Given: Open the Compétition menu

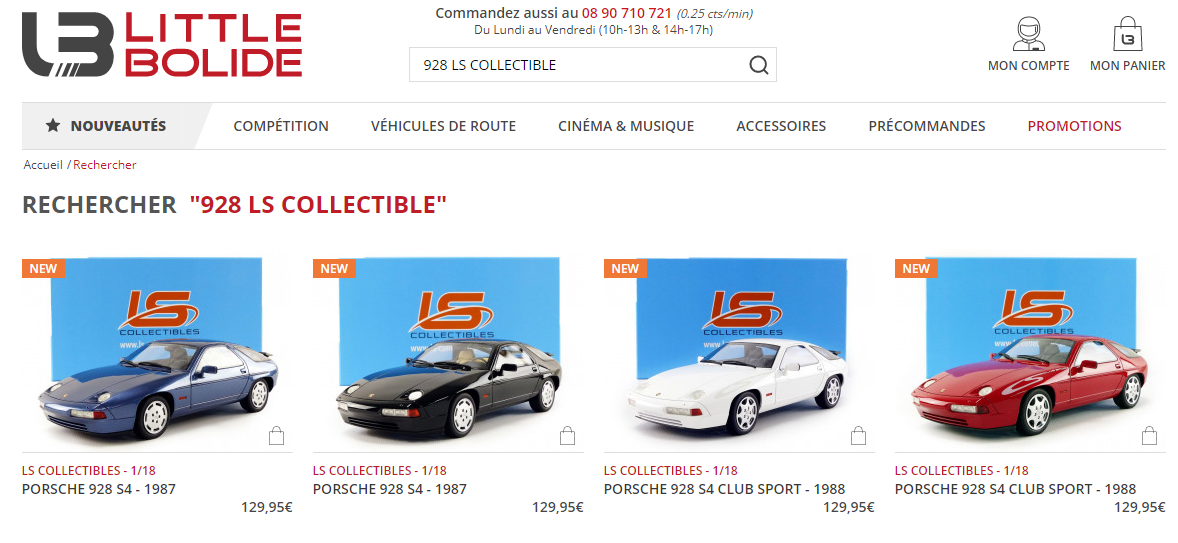Looking at the screenshot, I should coord(281,126).
